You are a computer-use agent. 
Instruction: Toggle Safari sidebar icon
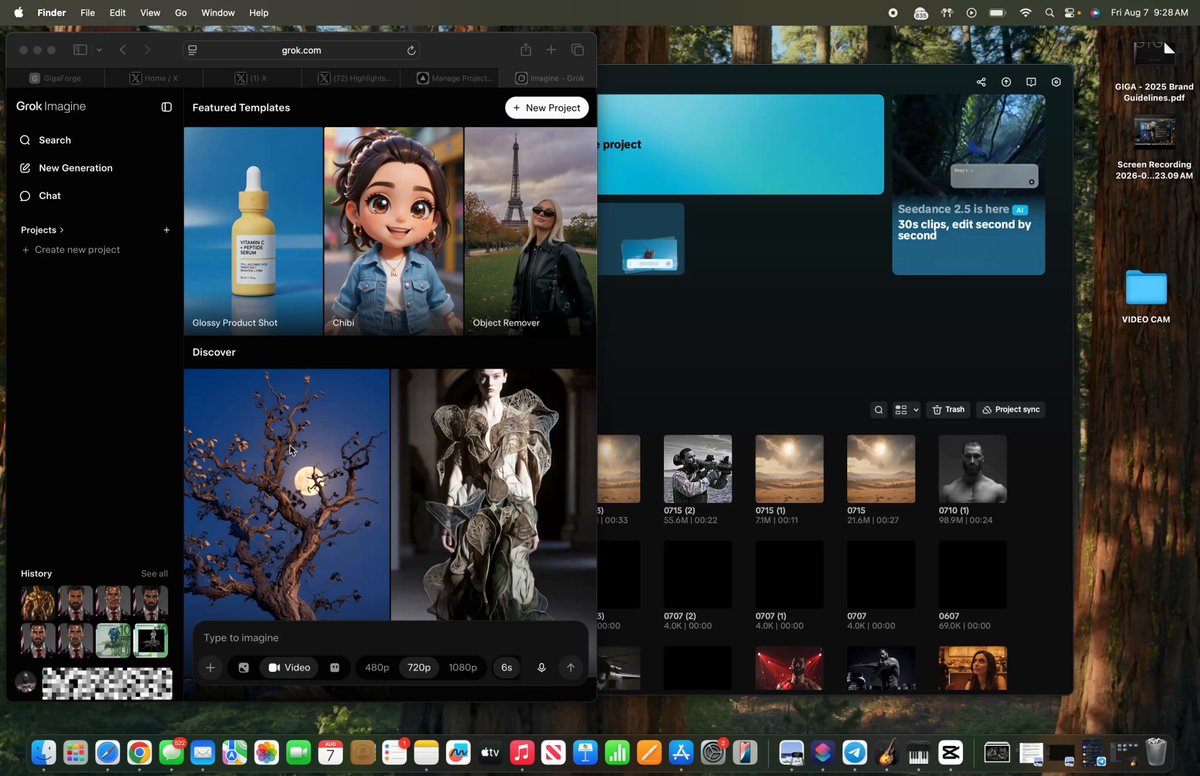80,50
